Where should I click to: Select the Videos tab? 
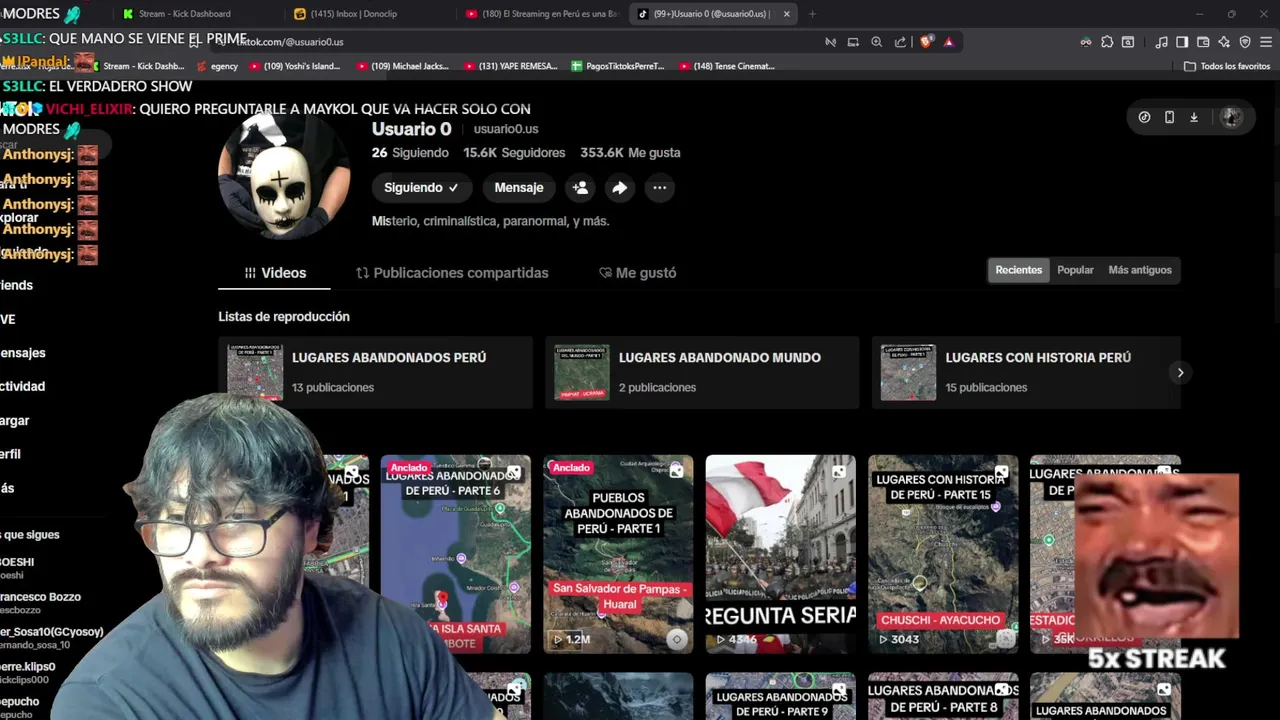click(276, 273)
